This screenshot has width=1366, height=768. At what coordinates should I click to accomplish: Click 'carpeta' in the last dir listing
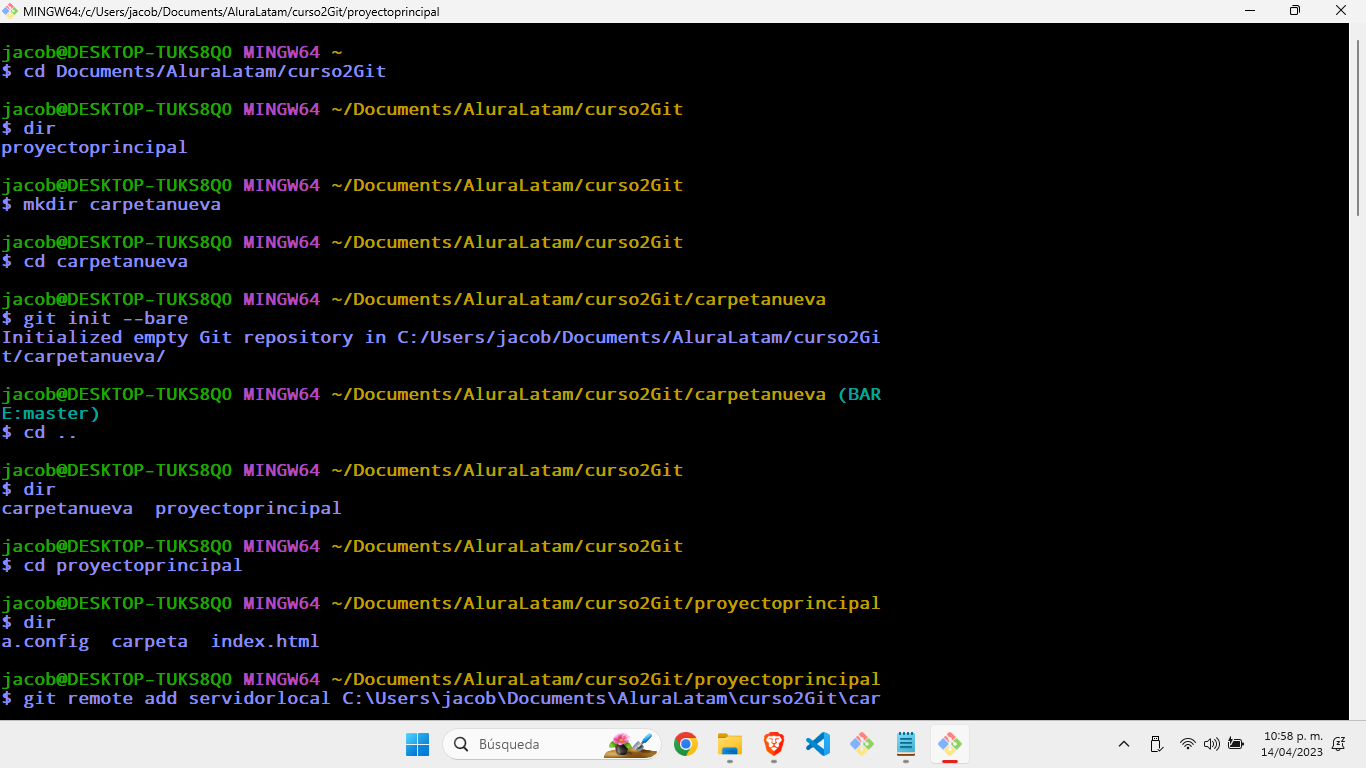coord(150,641)
